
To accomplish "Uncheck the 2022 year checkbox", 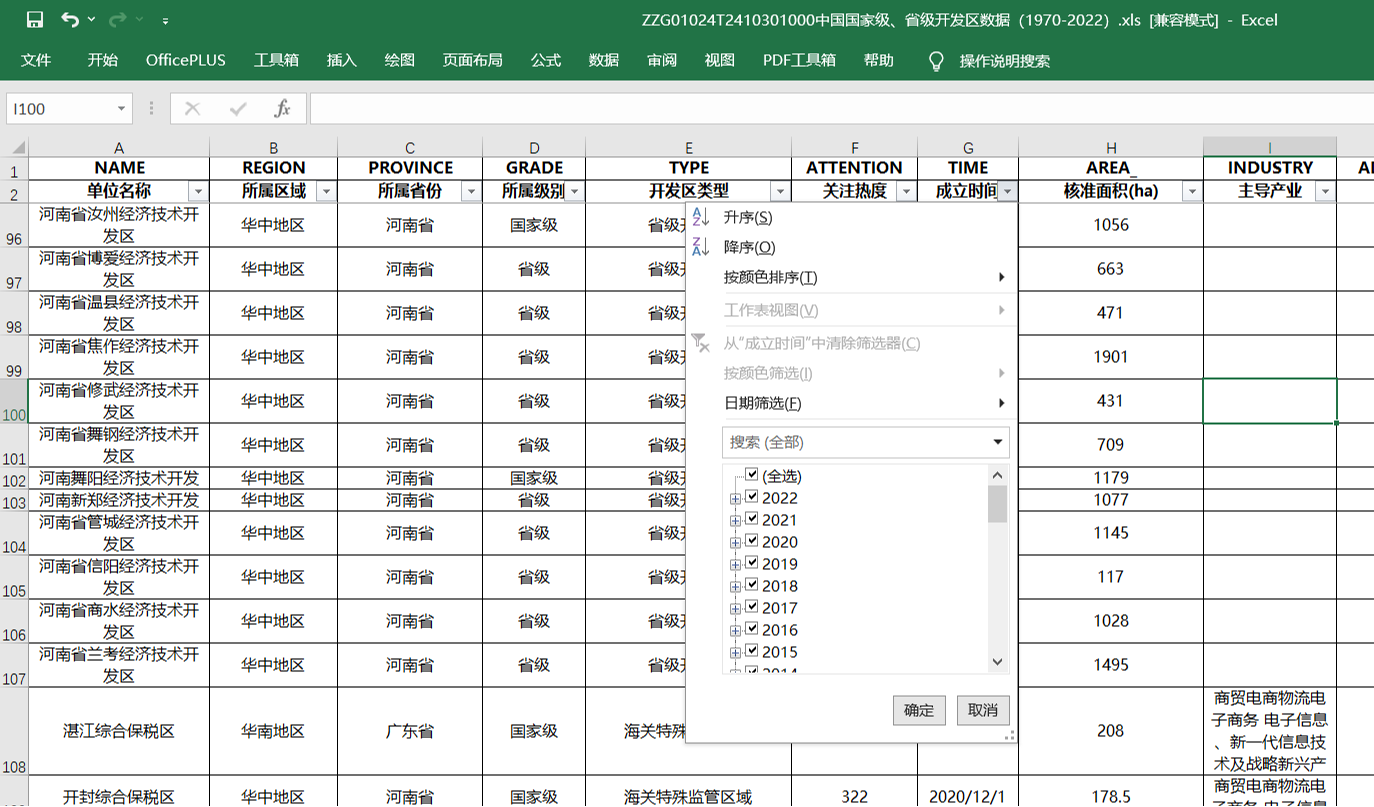I will 752,497.
